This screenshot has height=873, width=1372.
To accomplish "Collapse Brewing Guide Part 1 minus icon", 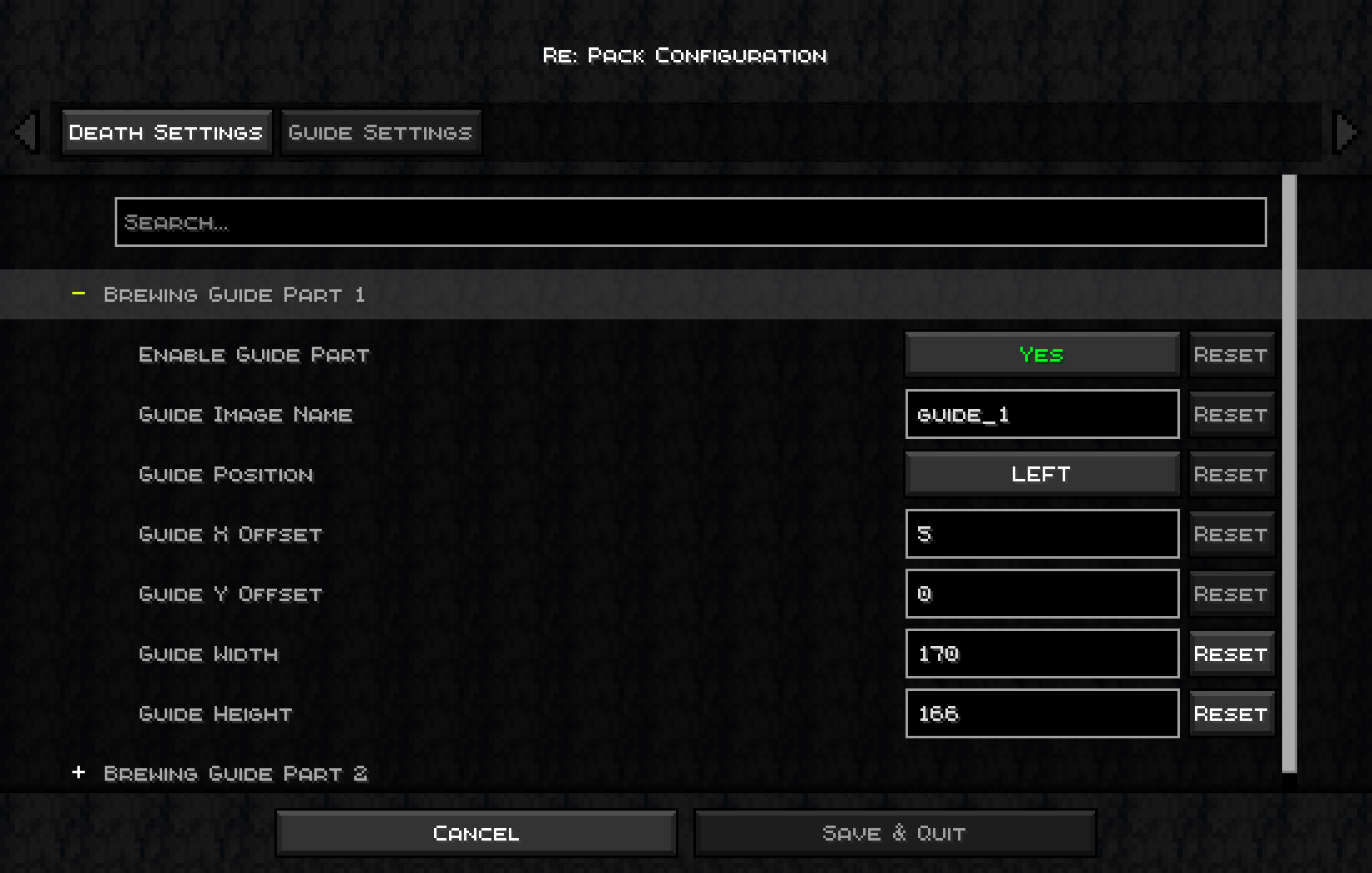I will (x=79, y=293).
